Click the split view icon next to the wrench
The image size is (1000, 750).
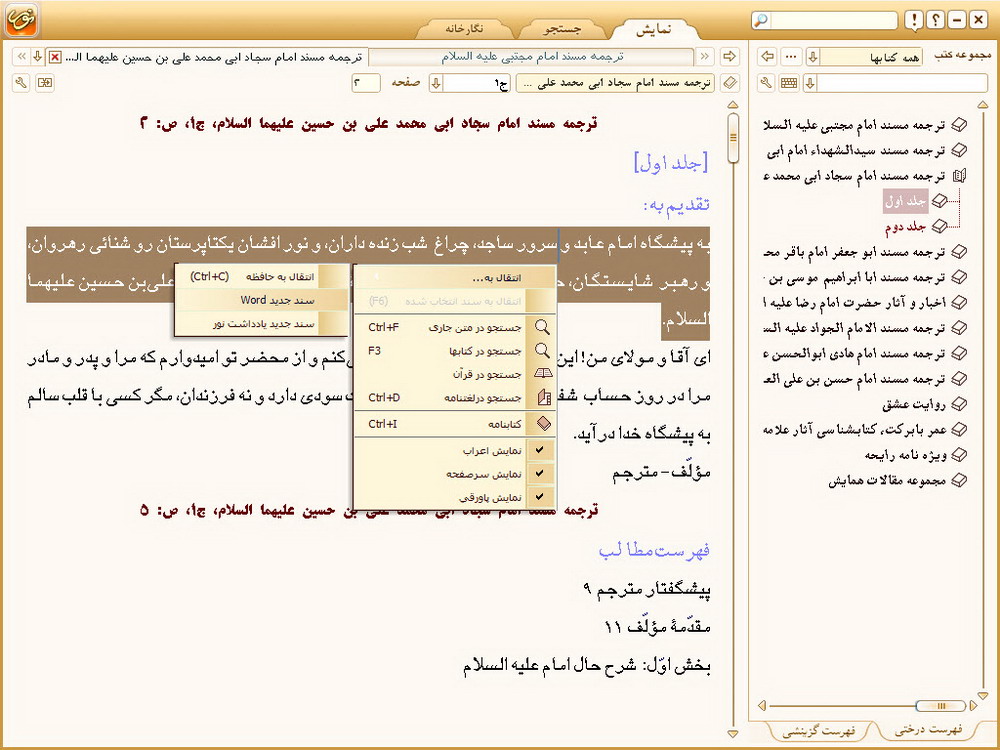45,83
